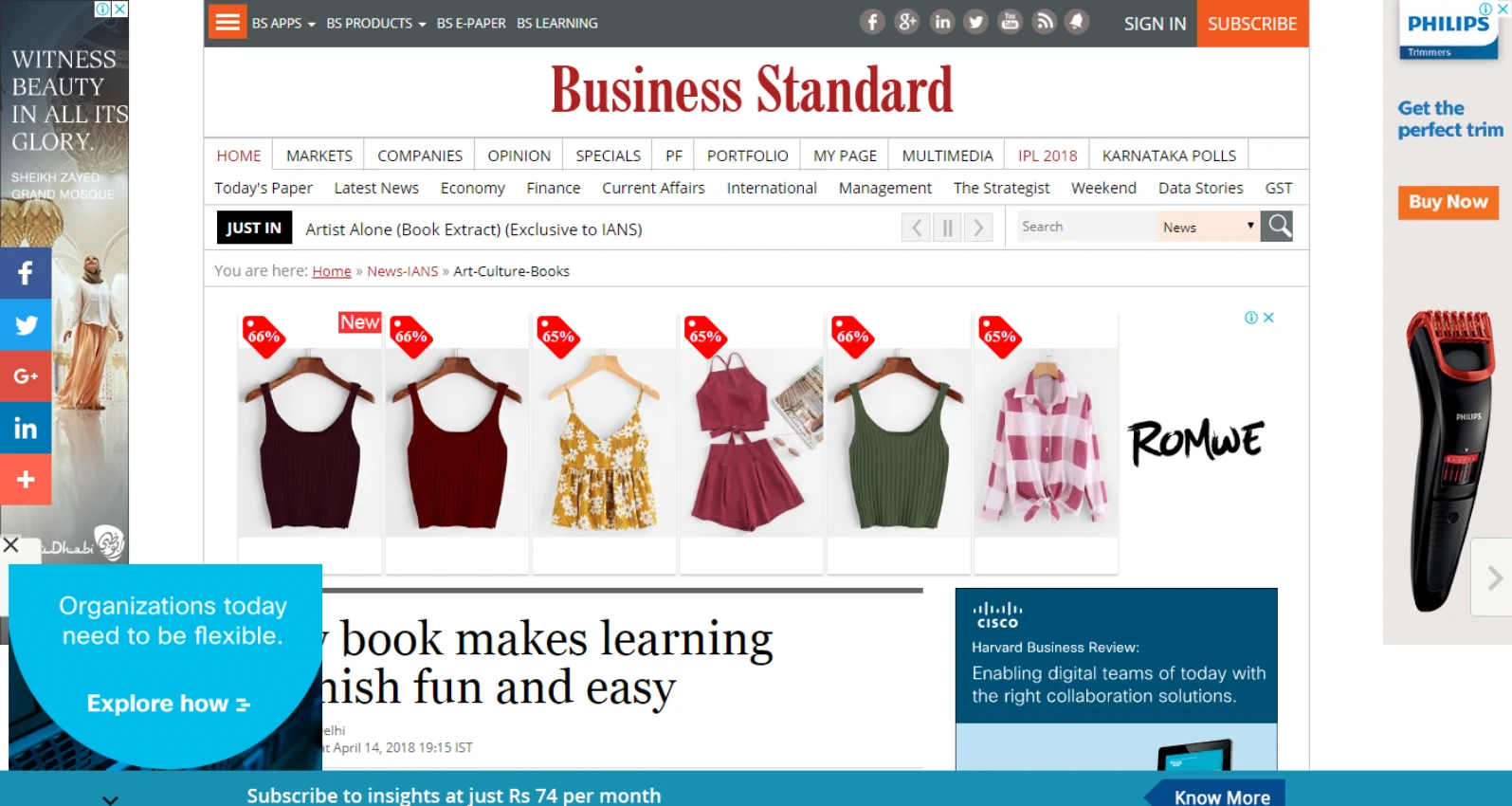Pause the Just In news ticker
This screenshot has height=806, width=1512.
[x=947, y=228]
